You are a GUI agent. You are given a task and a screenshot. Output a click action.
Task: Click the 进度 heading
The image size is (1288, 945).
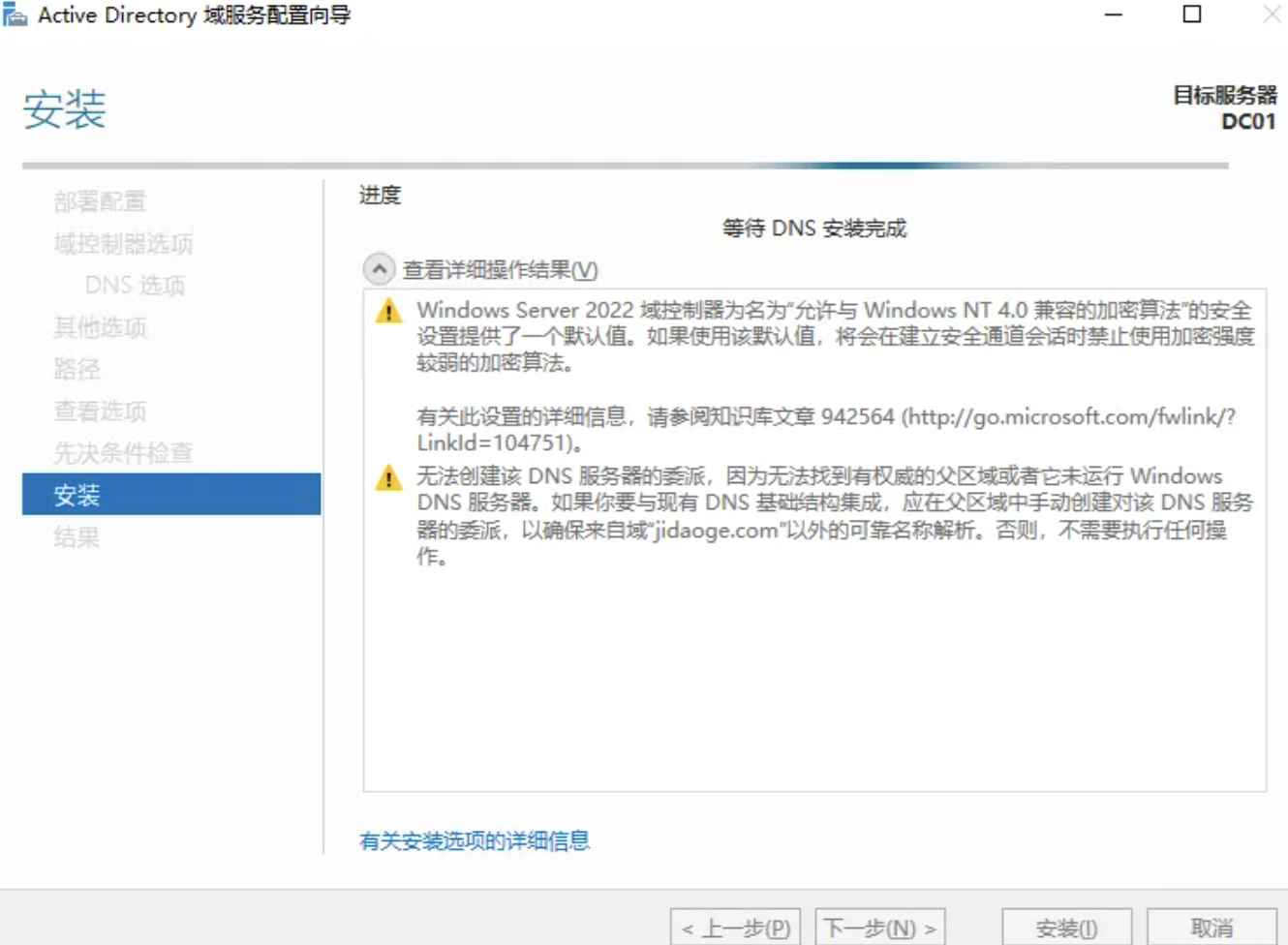pyautogui.click(x=380, y=195)
